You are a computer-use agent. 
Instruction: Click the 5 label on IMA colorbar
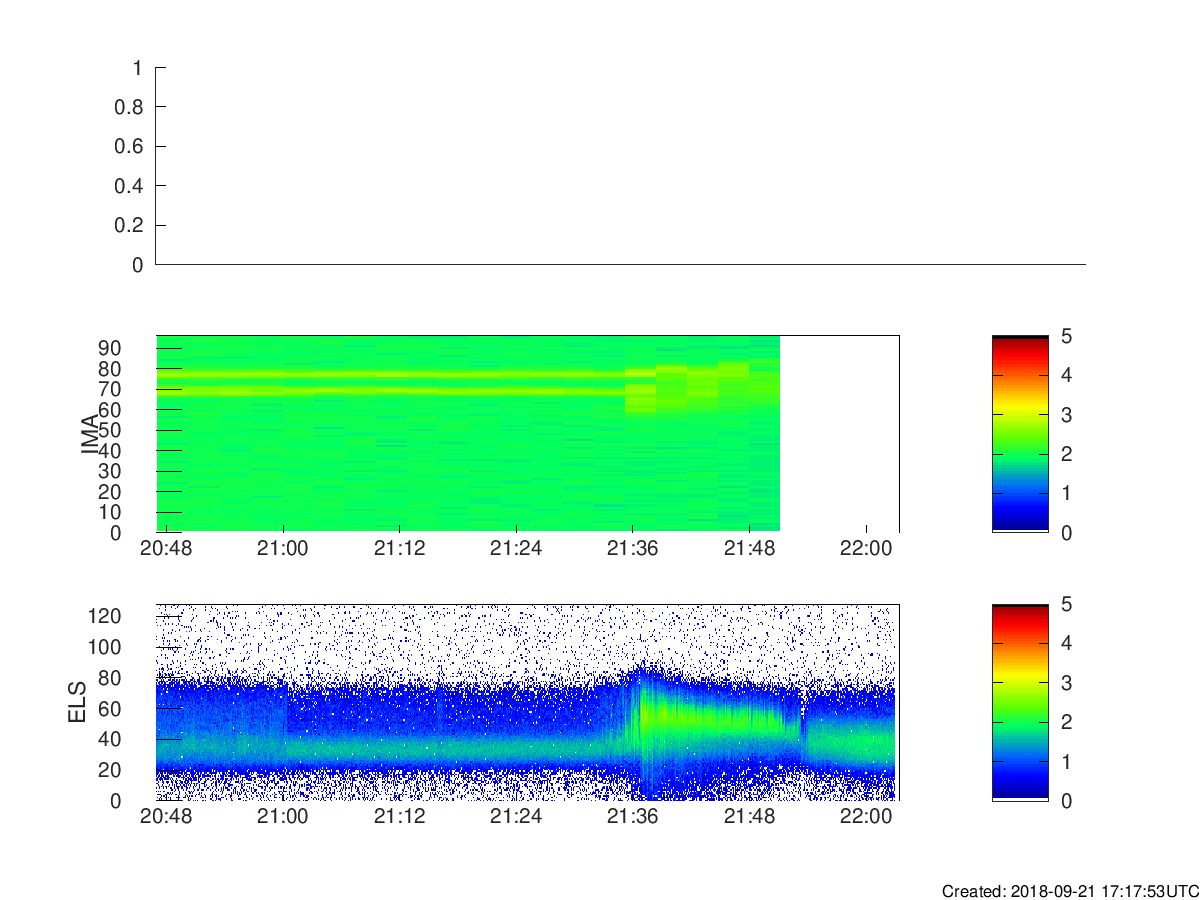(1066, 336)
